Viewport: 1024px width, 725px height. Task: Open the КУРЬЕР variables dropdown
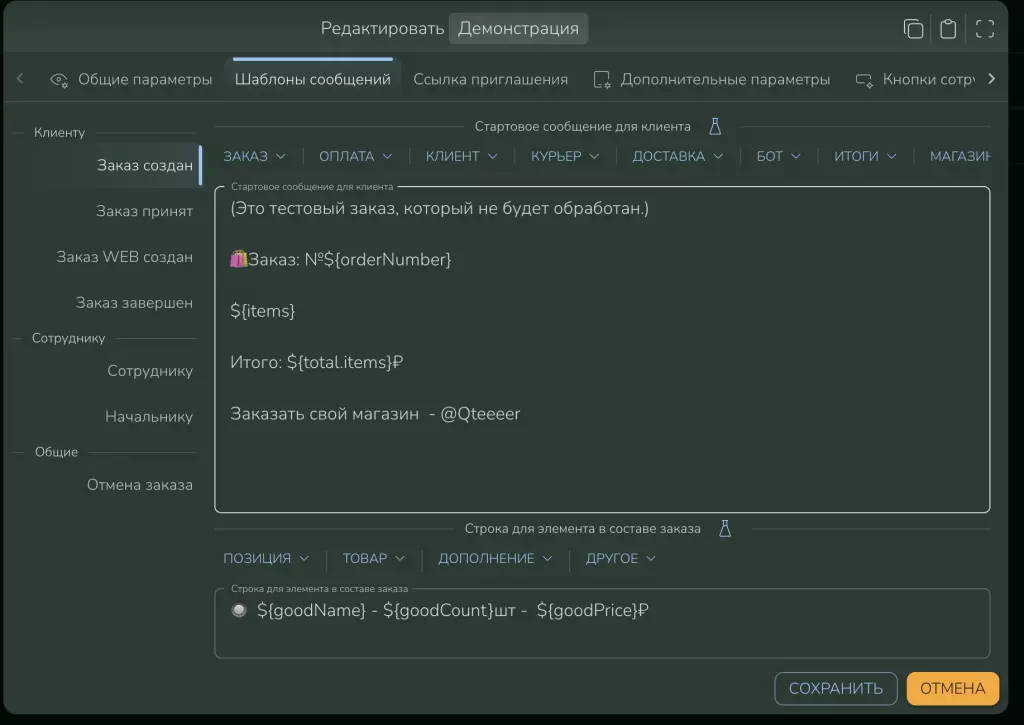[x=564, y=156]
